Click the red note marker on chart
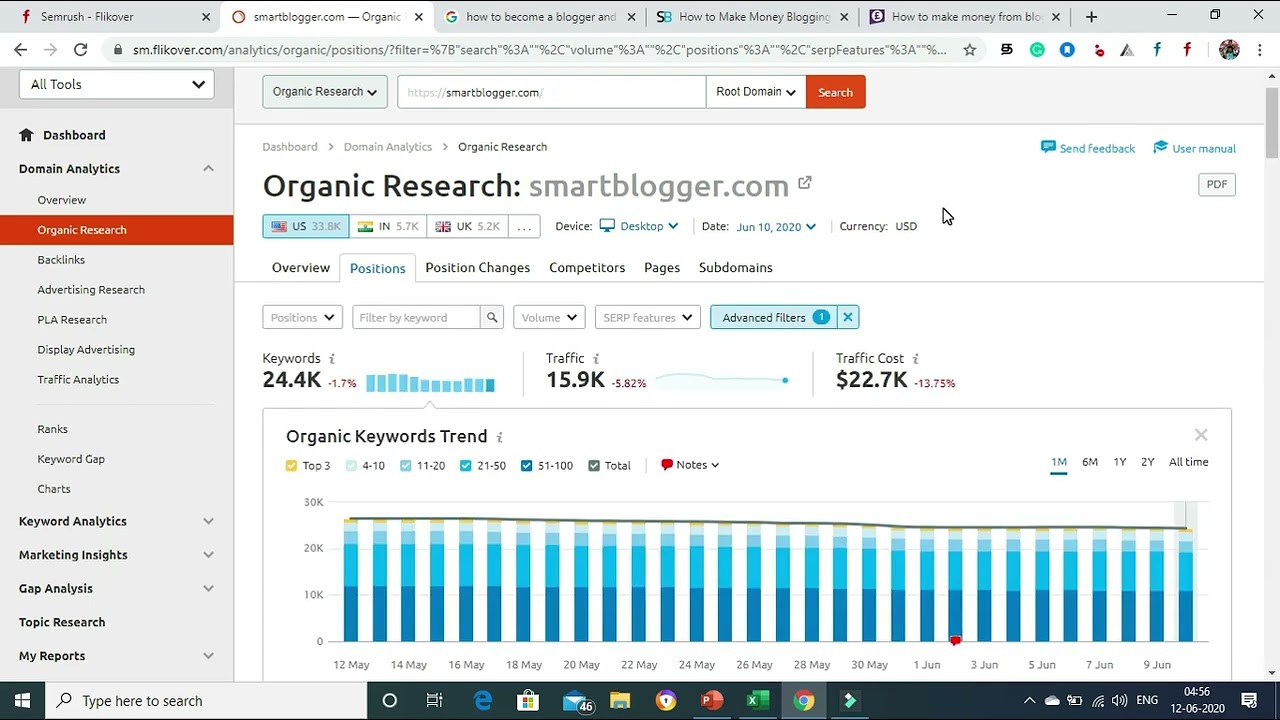The width and height of the screenshot is (1280, 720). point(955,640)
